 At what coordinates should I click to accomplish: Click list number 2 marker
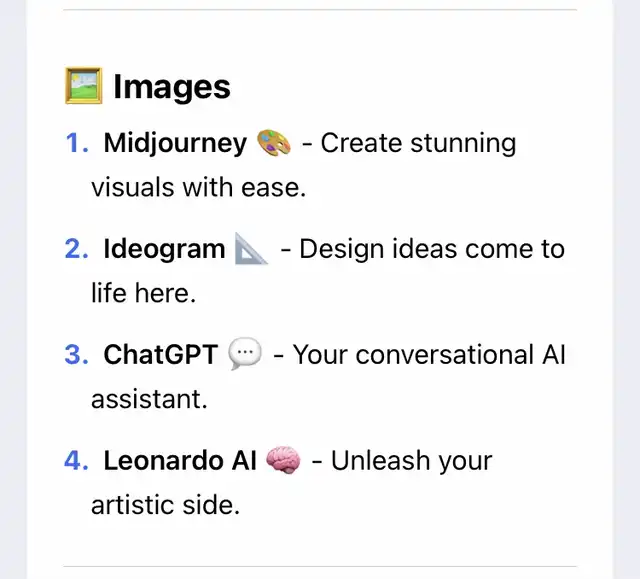(77, 249)
